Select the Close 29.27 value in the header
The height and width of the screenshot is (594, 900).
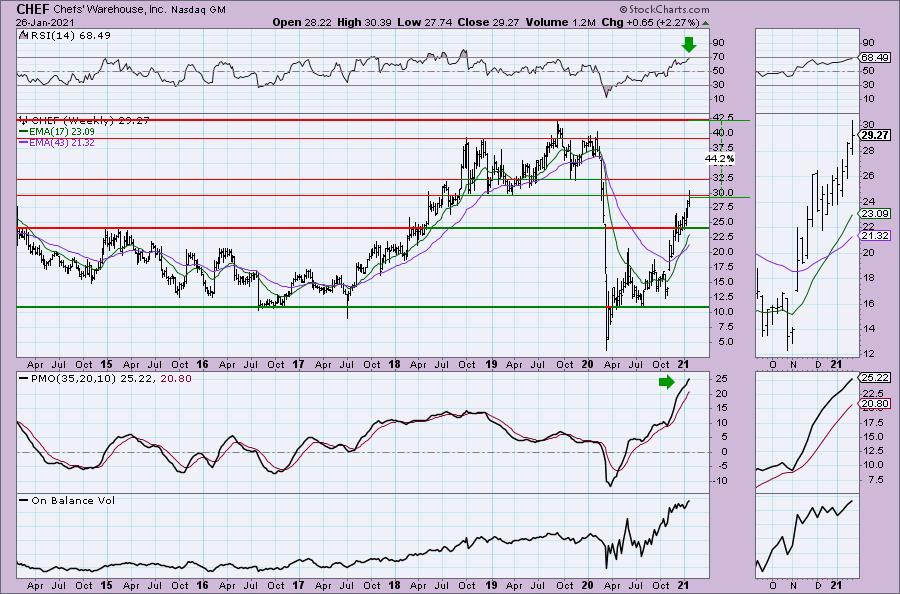(488, 22)
